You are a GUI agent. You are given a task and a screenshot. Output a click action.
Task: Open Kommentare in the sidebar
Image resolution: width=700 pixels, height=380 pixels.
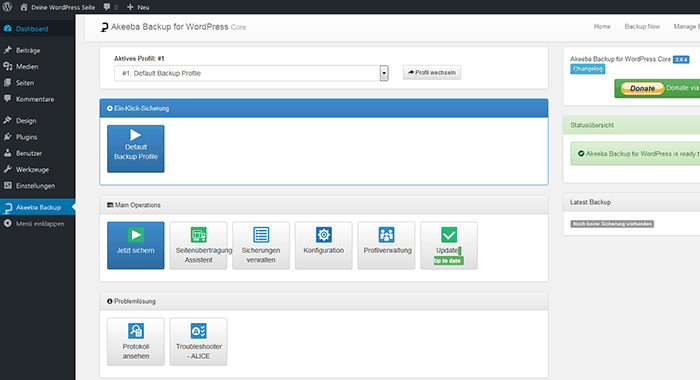[38, 99]
